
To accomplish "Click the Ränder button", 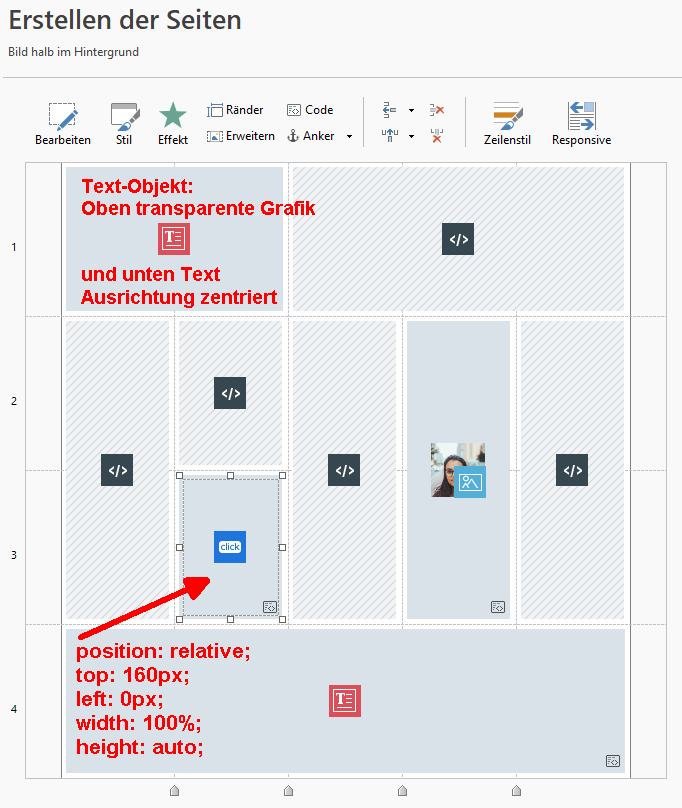I will tap(235, 110).
